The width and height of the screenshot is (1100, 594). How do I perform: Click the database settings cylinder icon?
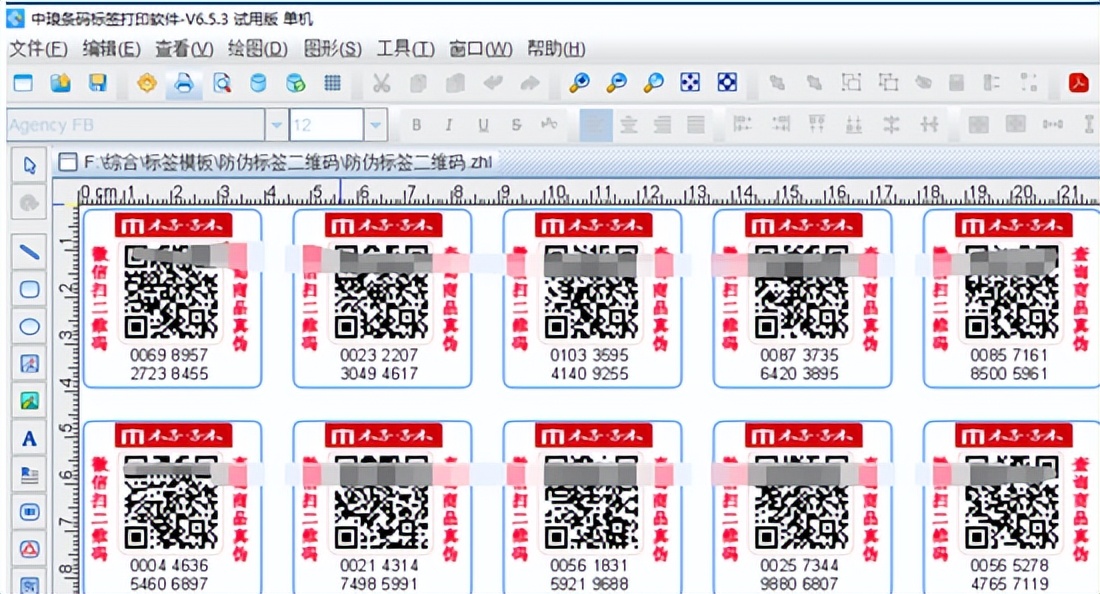tap(258, 84)
